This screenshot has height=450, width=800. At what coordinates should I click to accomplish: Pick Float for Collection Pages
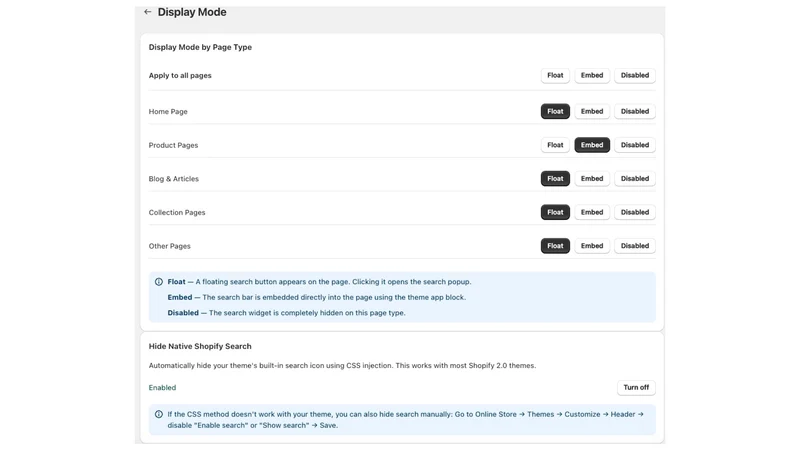(x=555, y=212)
